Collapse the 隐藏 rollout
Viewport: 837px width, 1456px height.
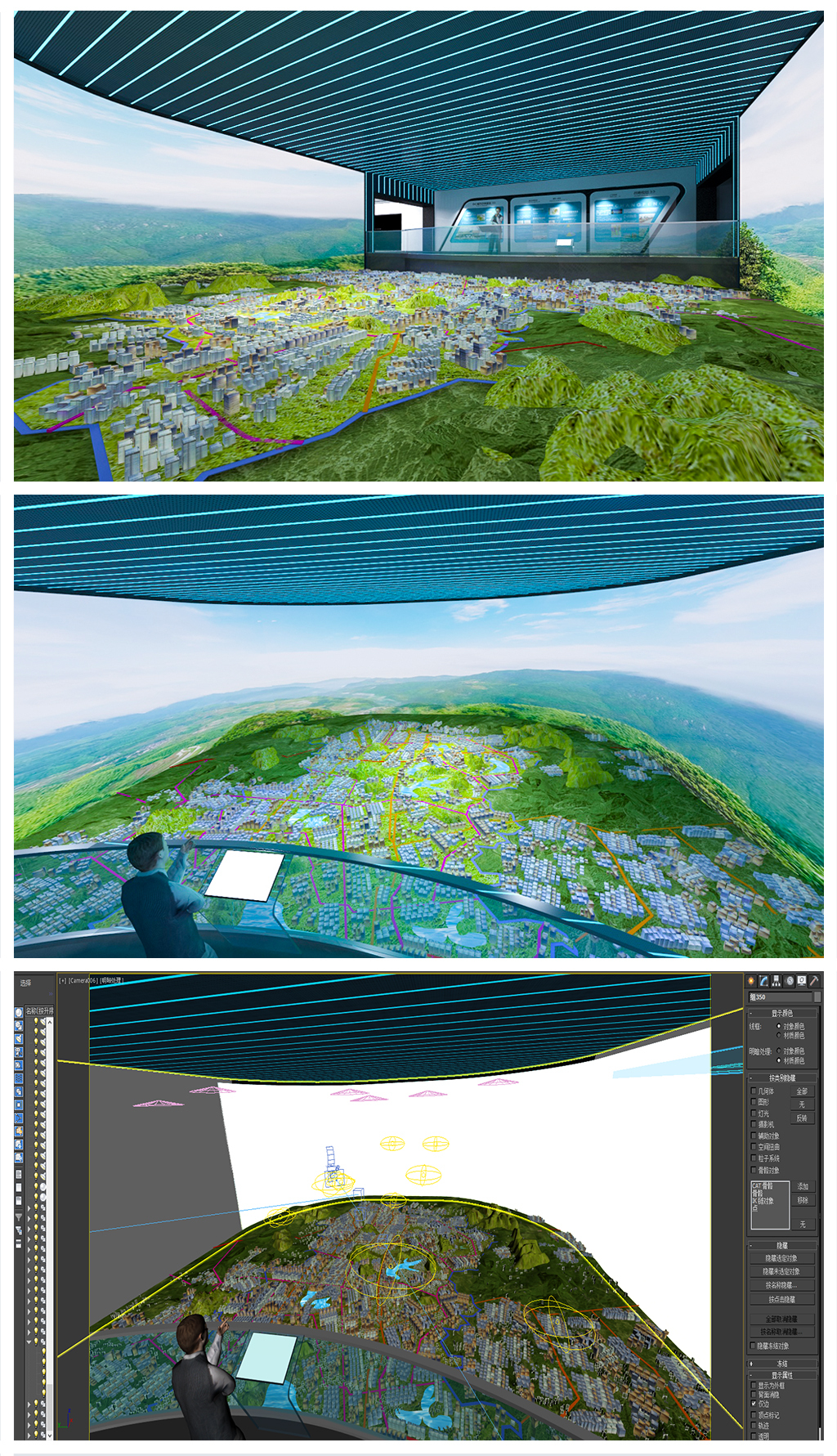[782, 1246]
